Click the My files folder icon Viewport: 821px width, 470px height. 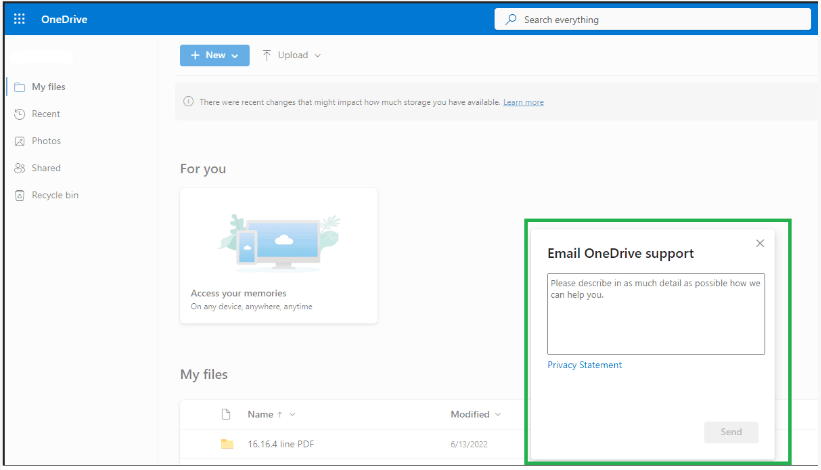click(x=19, y=87)
